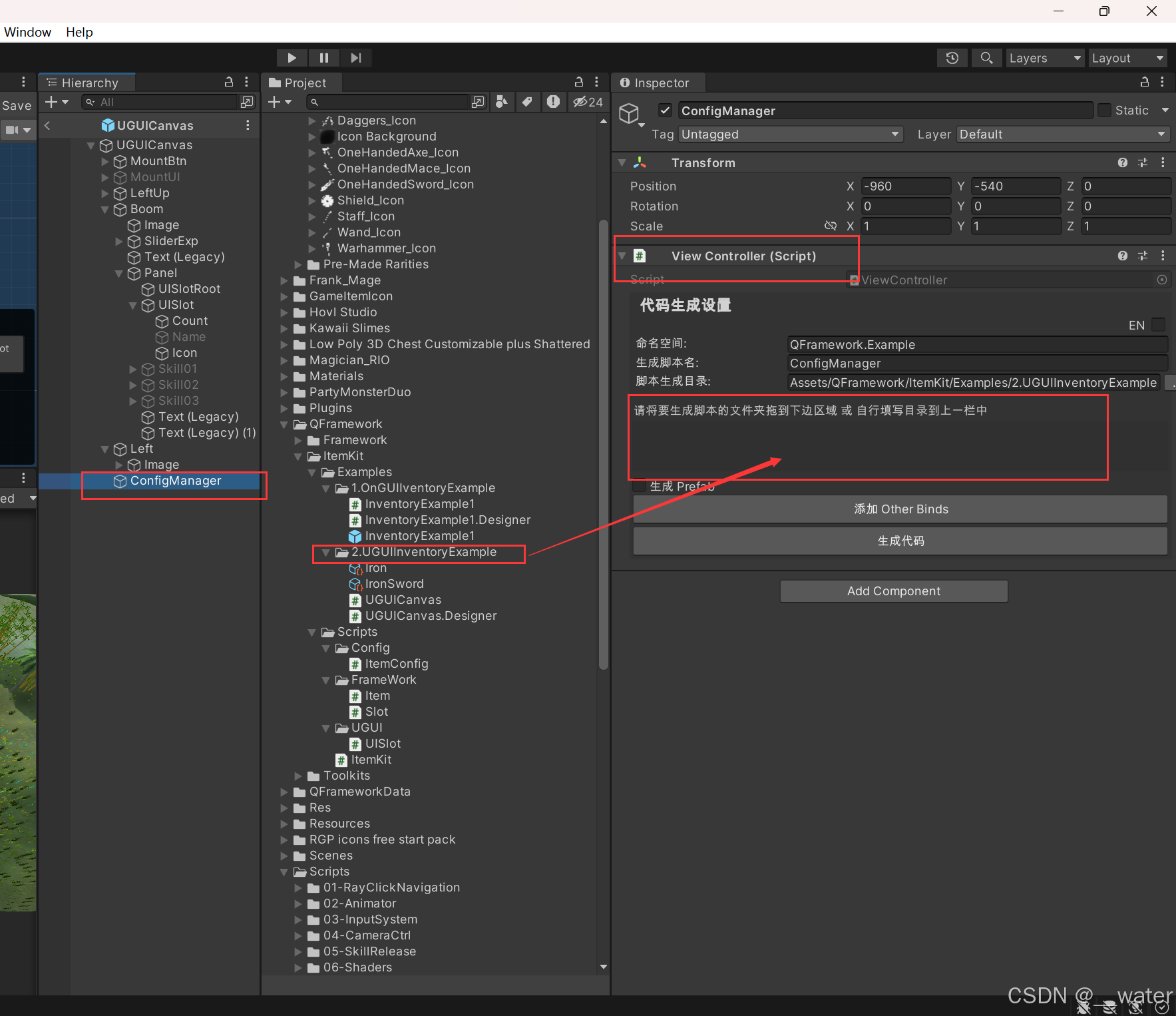Open Transform component kebab menu

(x=1163, y=162)
